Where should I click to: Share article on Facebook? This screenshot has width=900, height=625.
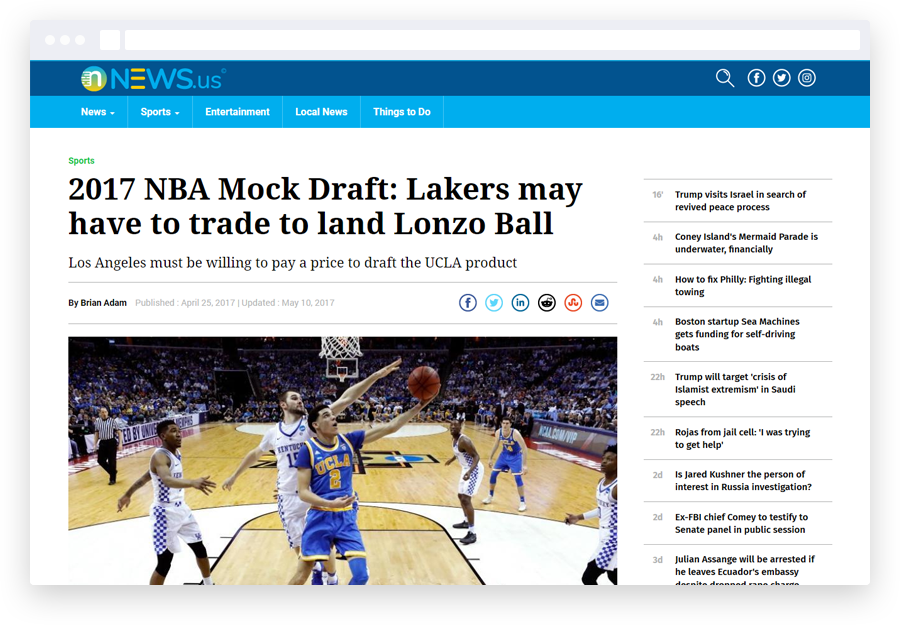click(x=468, y=302)
